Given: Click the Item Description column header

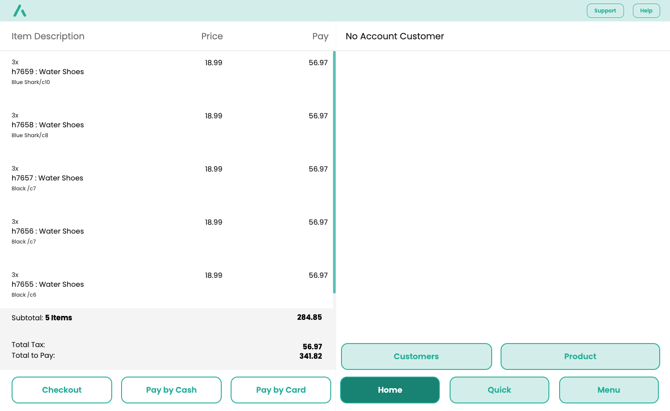Looking at the screenshot, I should click(x=48, y=36).
